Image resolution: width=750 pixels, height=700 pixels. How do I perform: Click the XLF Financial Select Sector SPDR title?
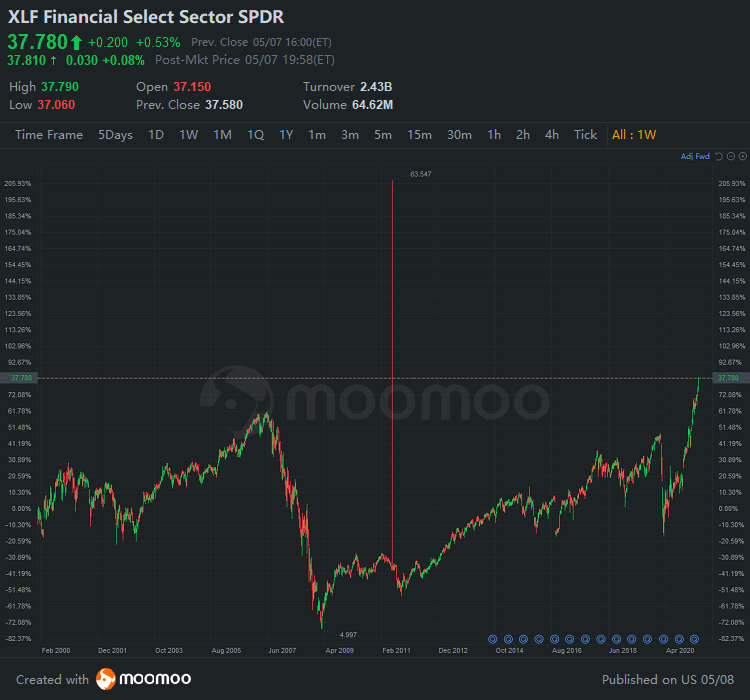click(x=146, y=17)
